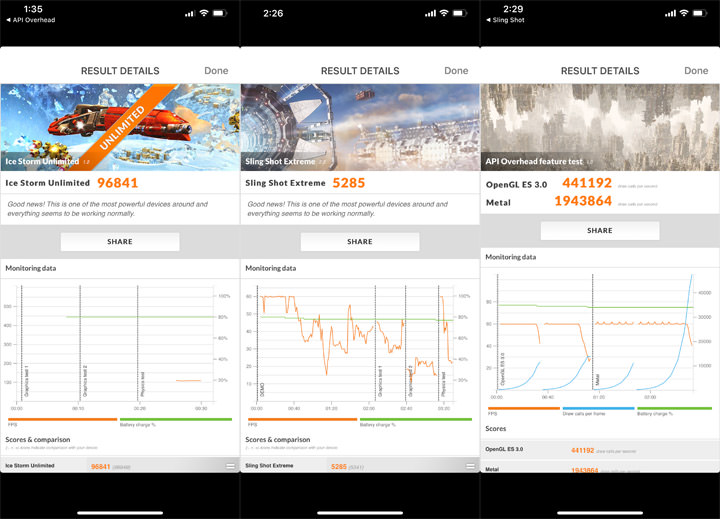The image size is (720, 519).
Task: Share the API Overhead feature test result
Action: (x=600, y=230)
